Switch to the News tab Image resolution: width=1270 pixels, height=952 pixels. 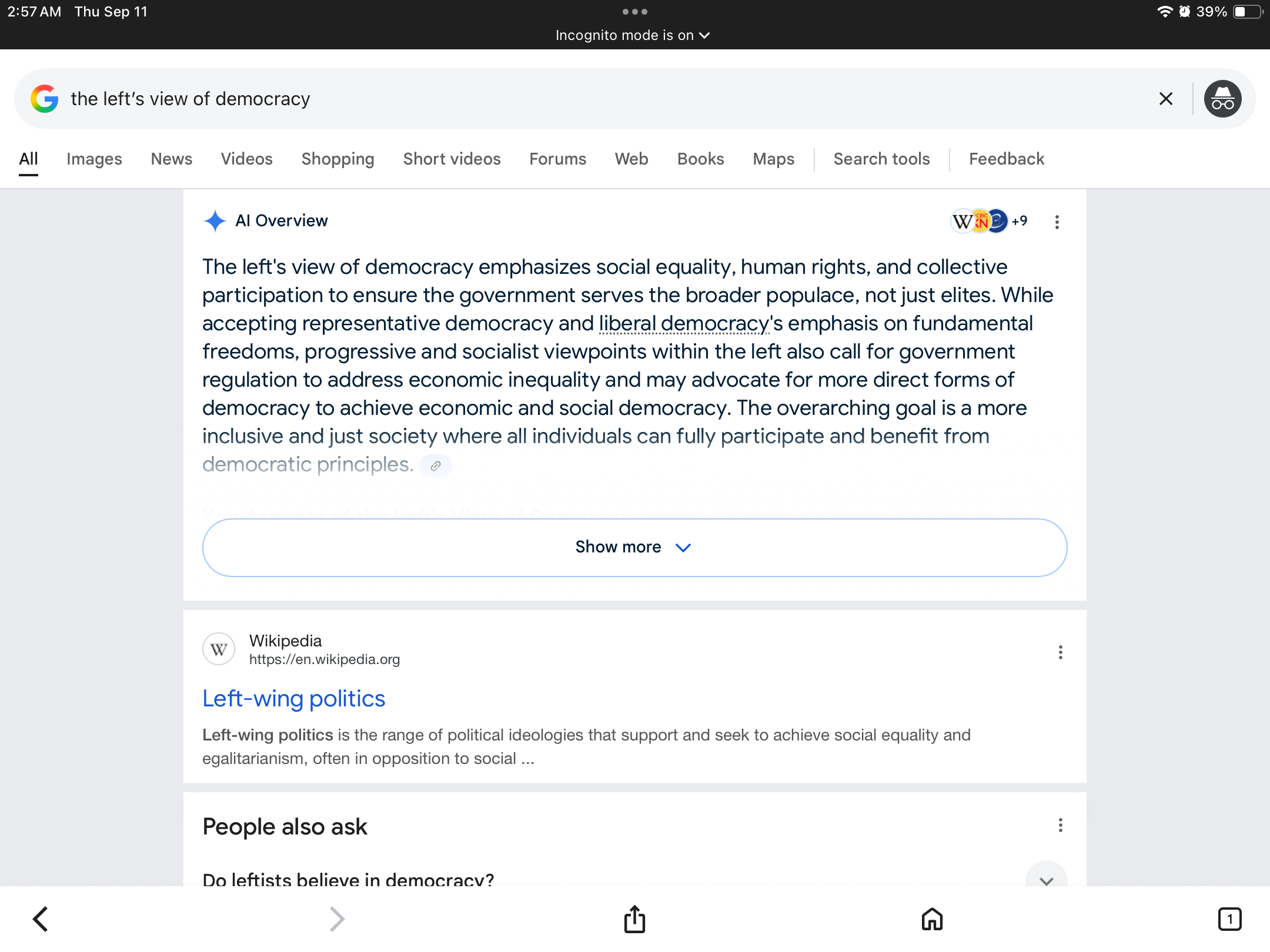[171, 159]
